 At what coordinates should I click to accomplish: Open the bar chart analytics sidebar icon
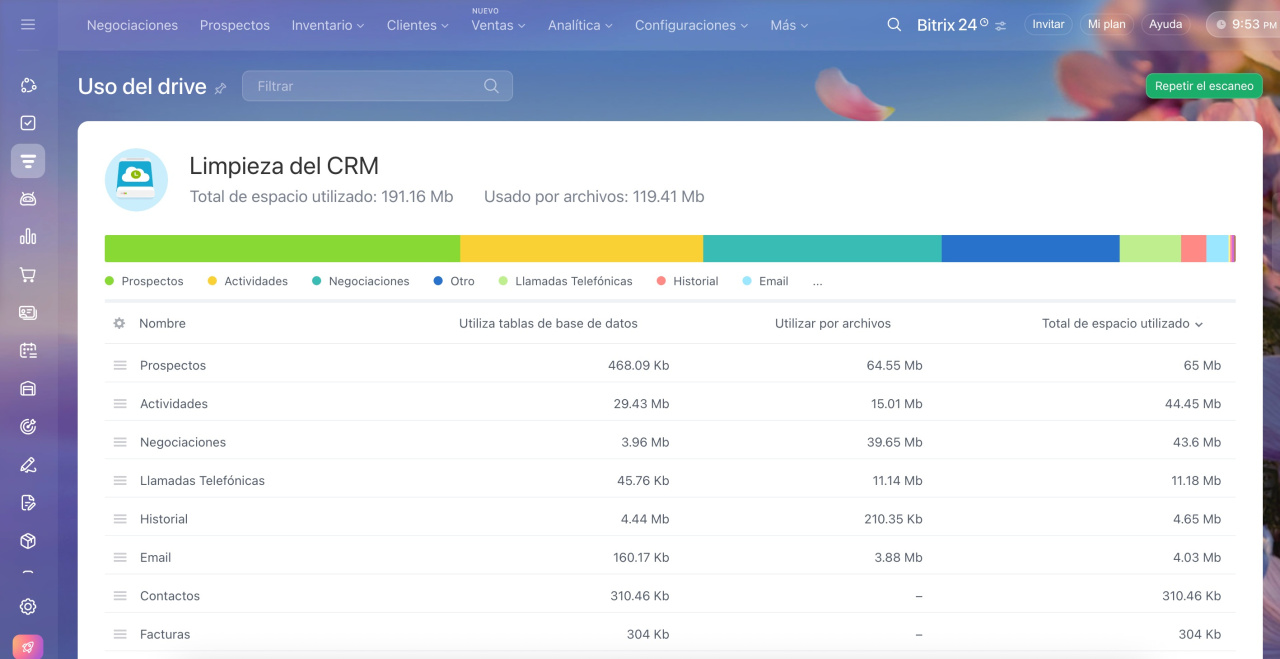pos(28,237)
